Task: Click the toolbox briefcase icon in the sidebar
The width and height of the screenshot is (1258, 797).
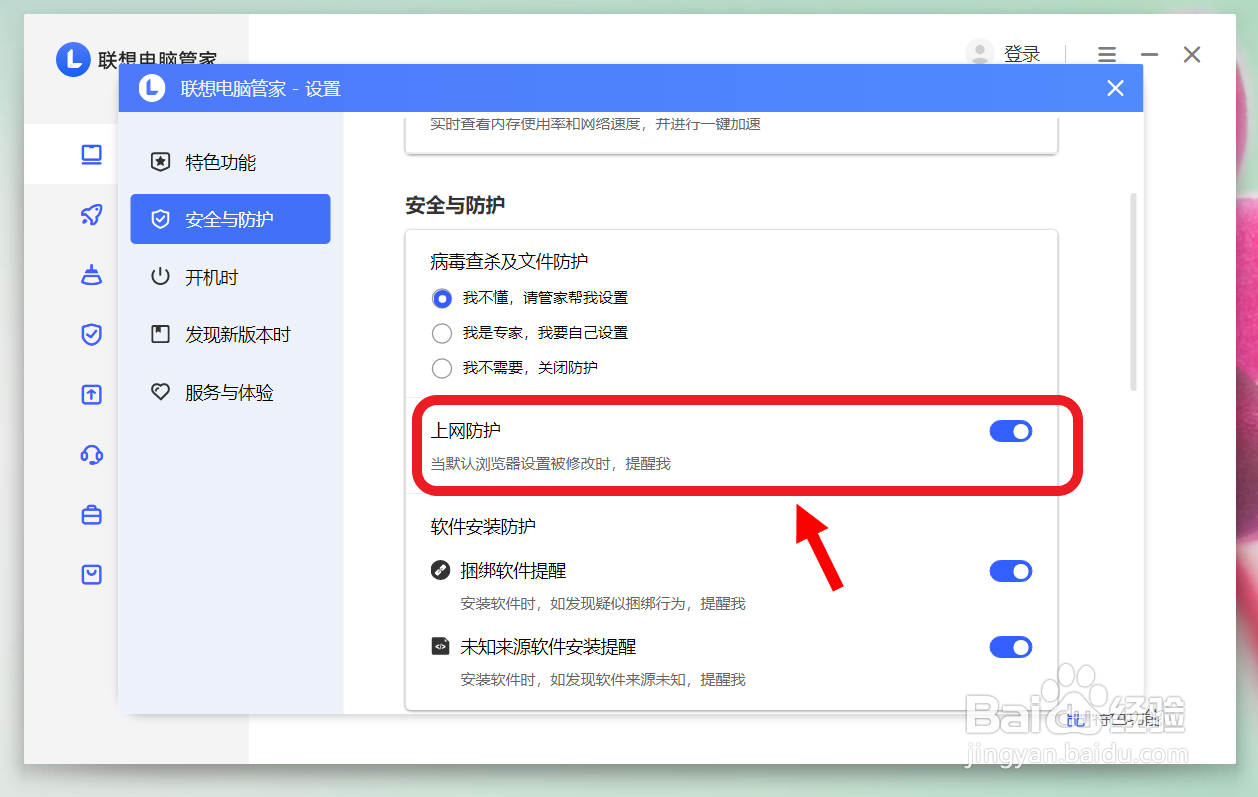Action: [92, 515]
